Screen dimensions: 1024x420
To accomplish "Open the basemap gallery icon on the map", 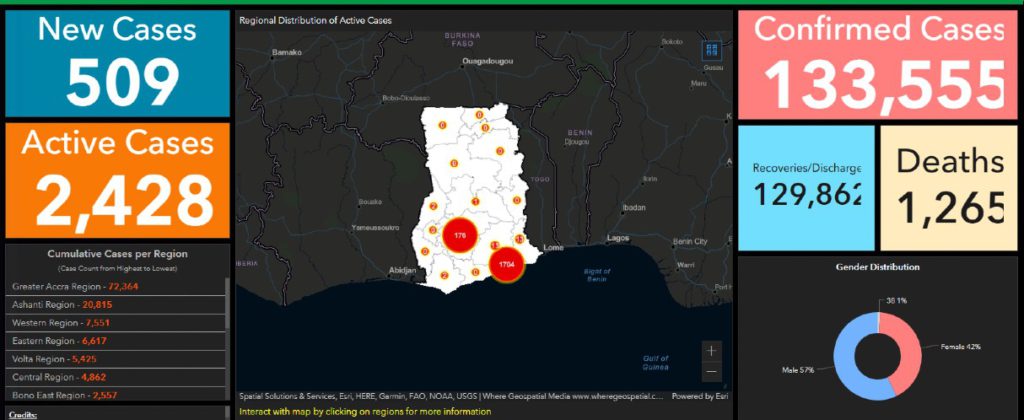I will pos(711,50).
